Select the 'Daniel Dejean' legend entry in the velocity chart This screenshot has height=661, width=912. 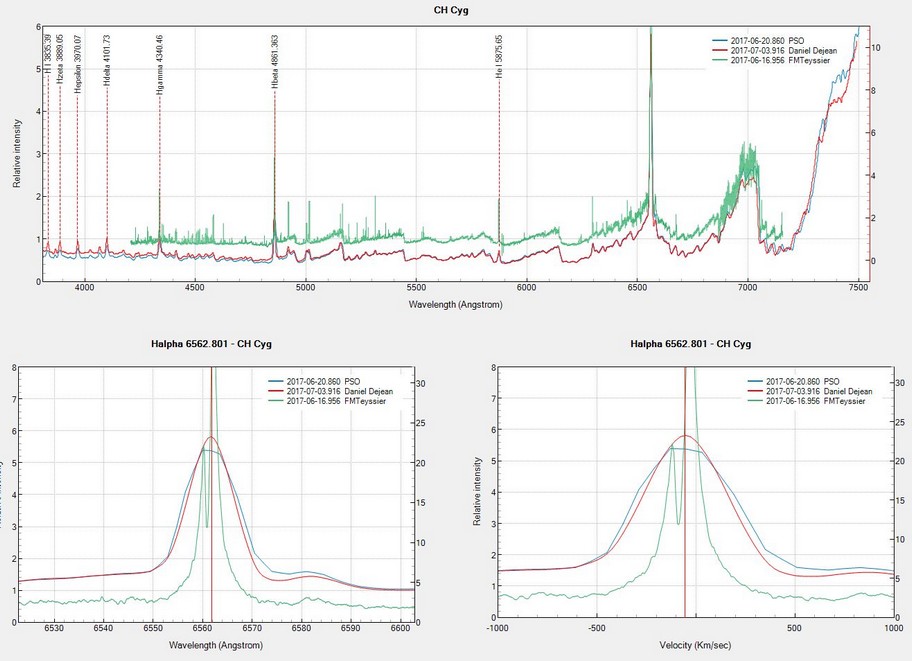pyautogui.click(x=810, y=391)
